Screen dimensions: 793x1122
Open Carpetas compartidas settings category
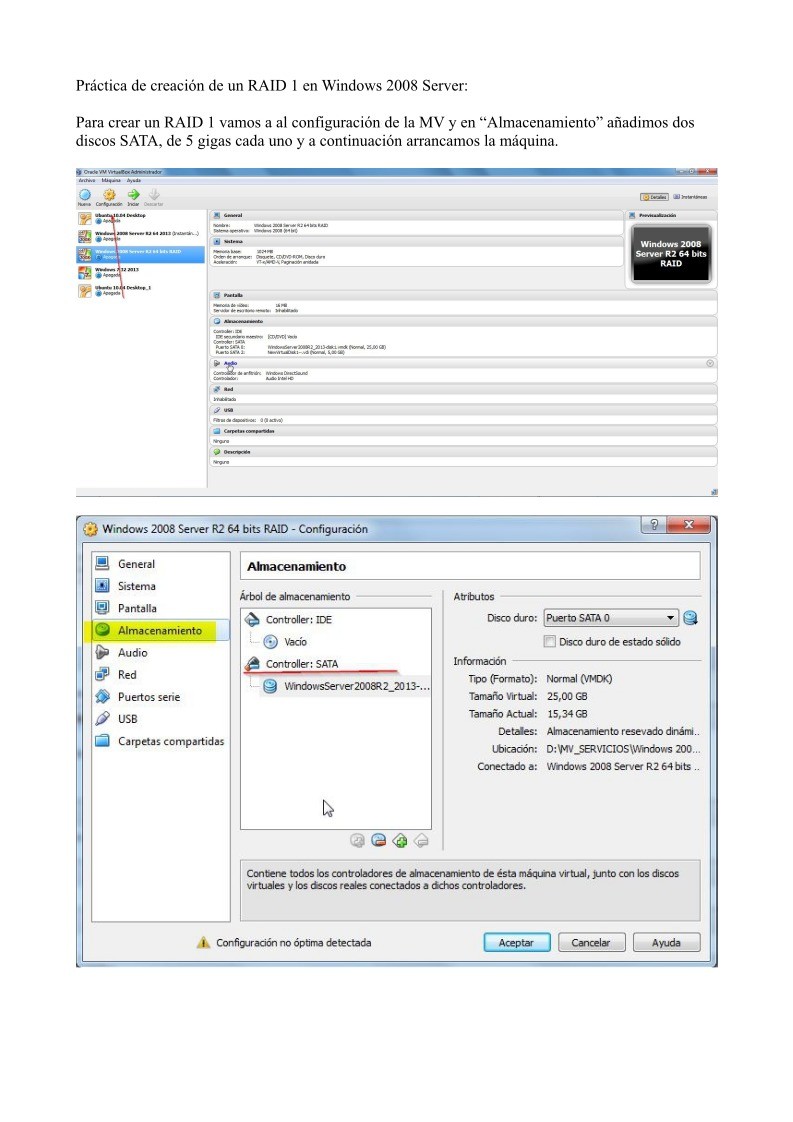pyautogui.click(x=170, y=741)
